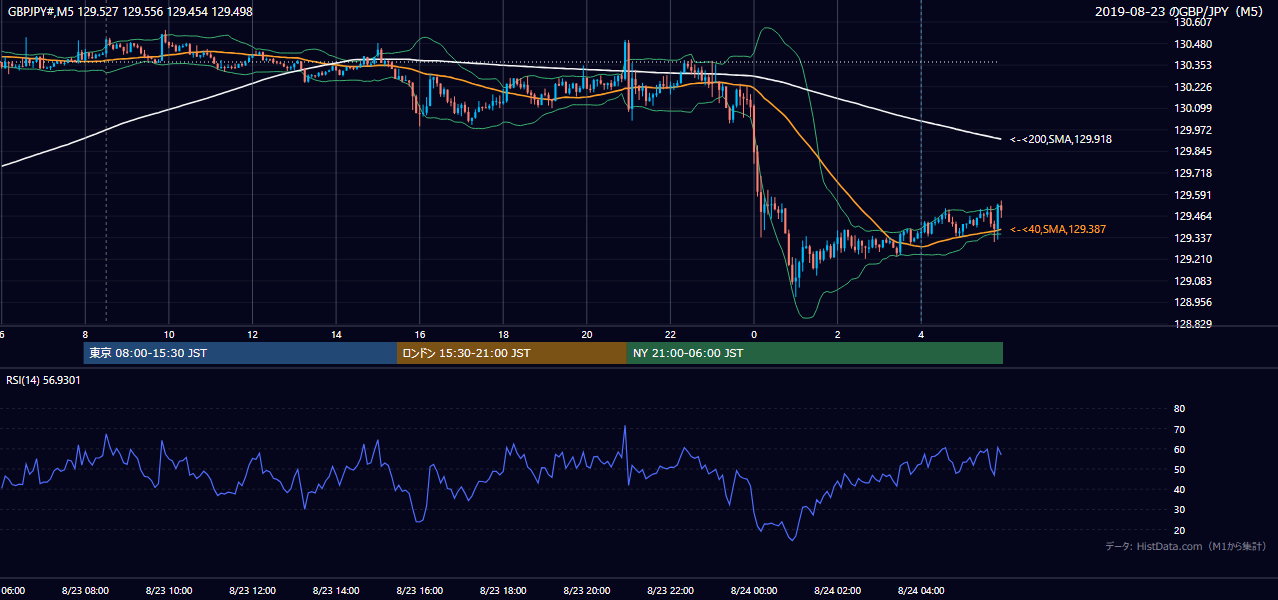Click the 129.718 price axis label
This screenshot has height=600, width=1278.
pos(1193,173)
